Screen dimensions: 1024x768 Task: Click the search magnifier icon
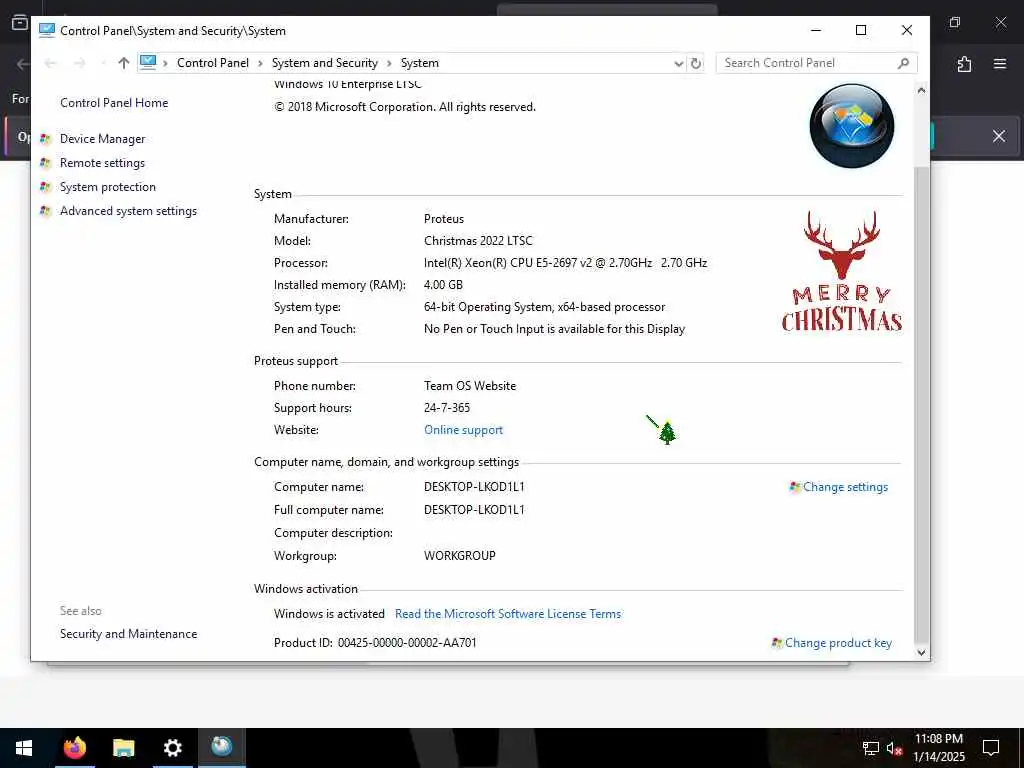pyautogui.click(x=903, y=63)
